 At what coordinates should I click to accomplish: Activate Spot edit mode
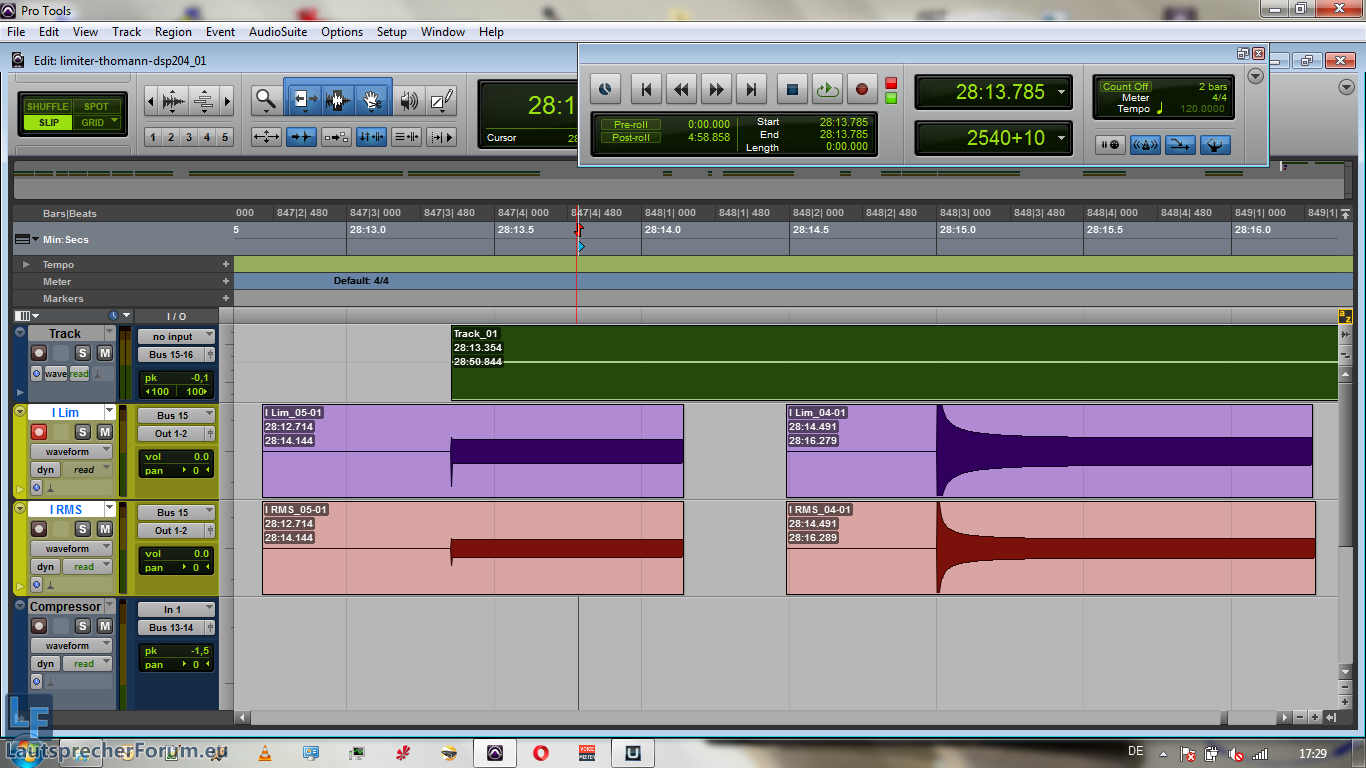point(96,106)
